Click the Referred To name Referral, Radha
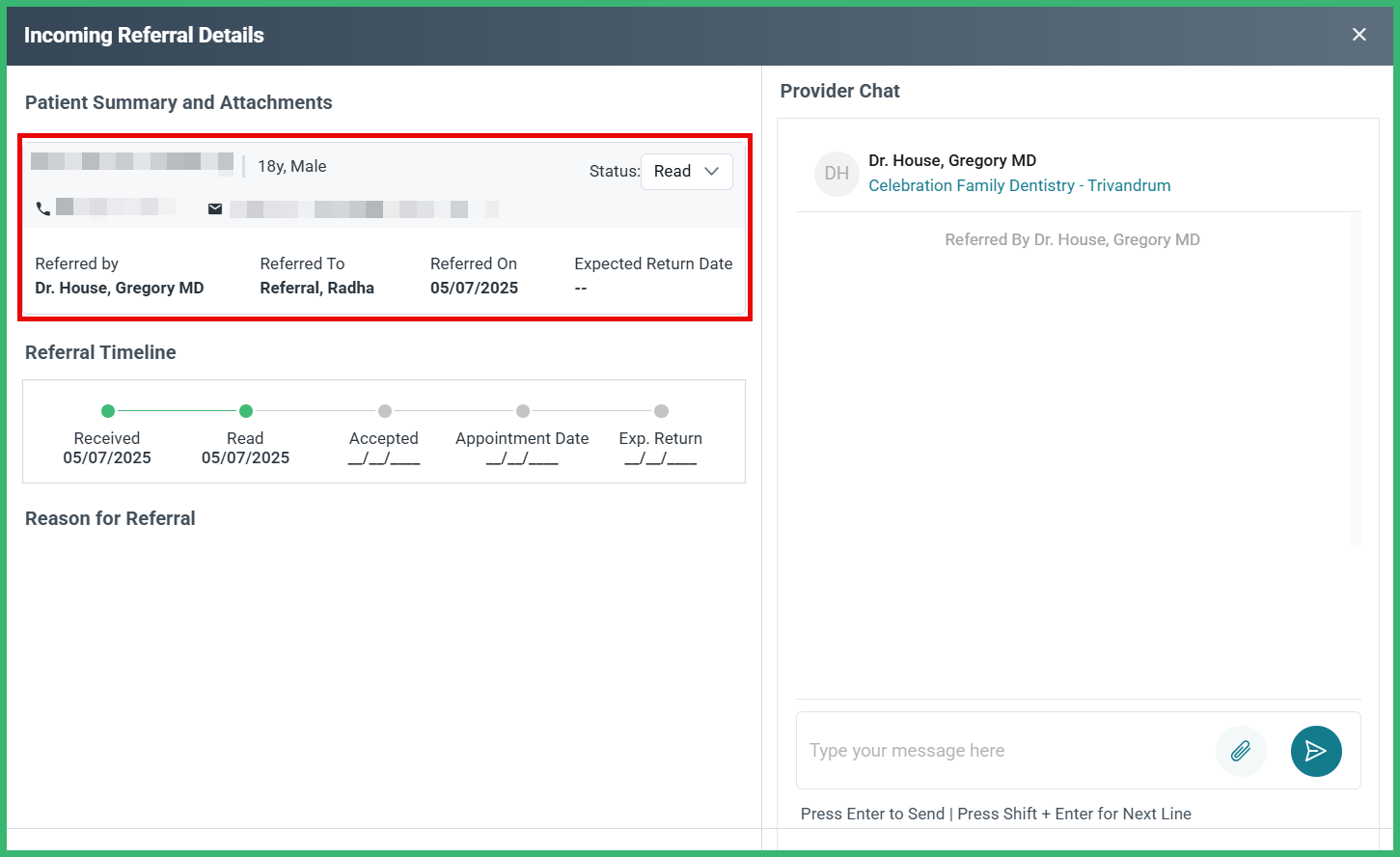Image resolution: width=1400 pixels, height=857 pixels. click(x=316, y=288)
